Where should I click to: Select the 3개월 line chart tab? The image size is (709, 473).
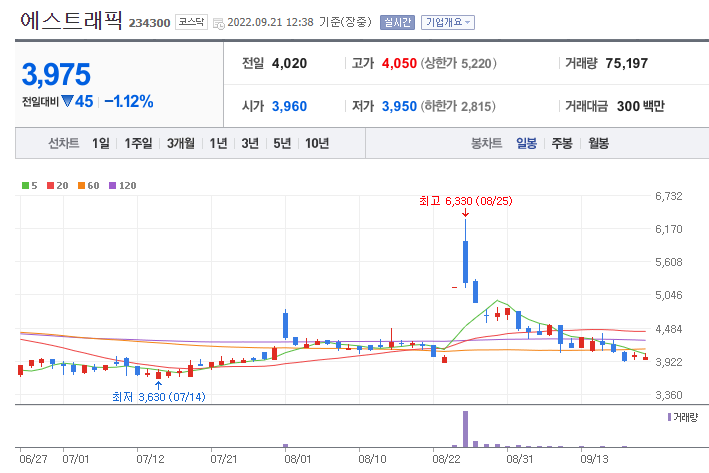point(181,143)
